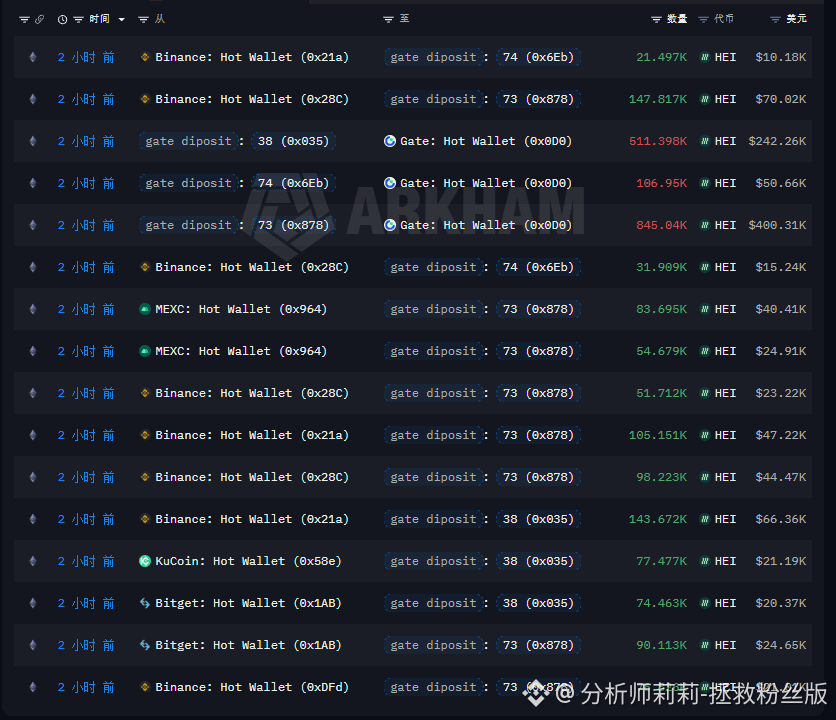
Task: Click the $47.22K value
Action: [781, 435]
